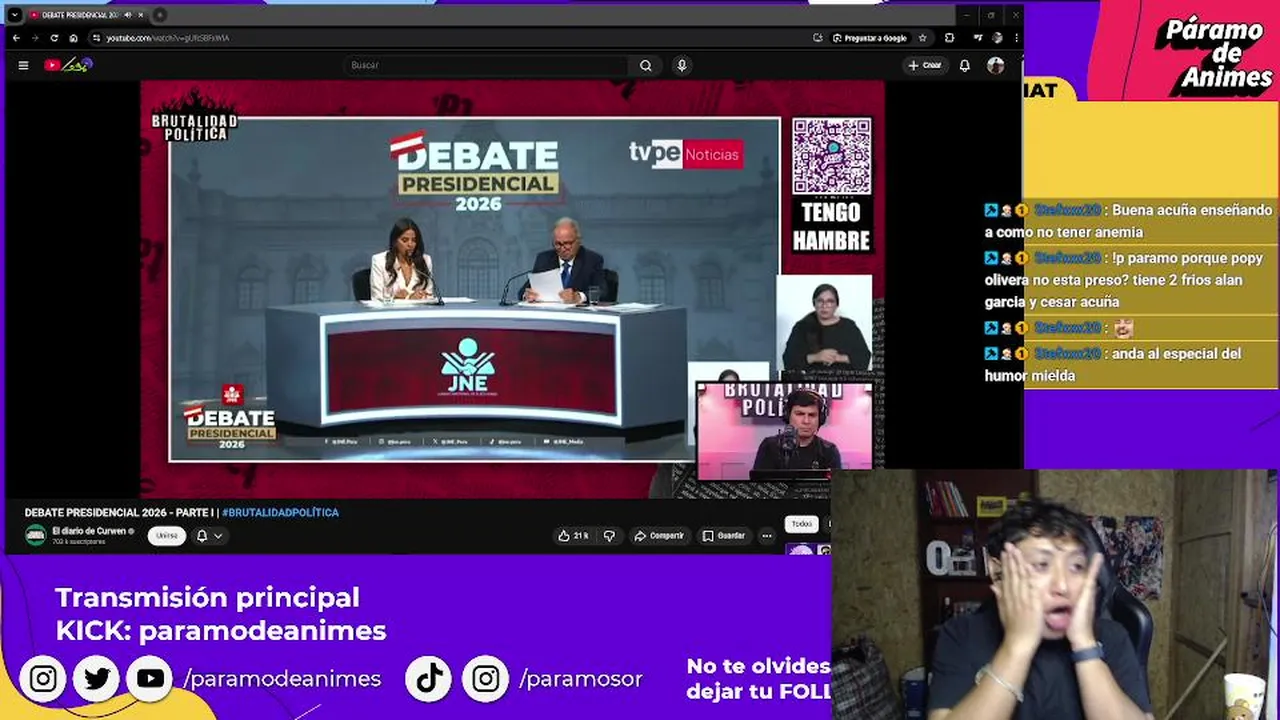Screen dimensions: 1280x720
Task: Like the video with thumbs up 21 k
Action: (x=574, y=536)
